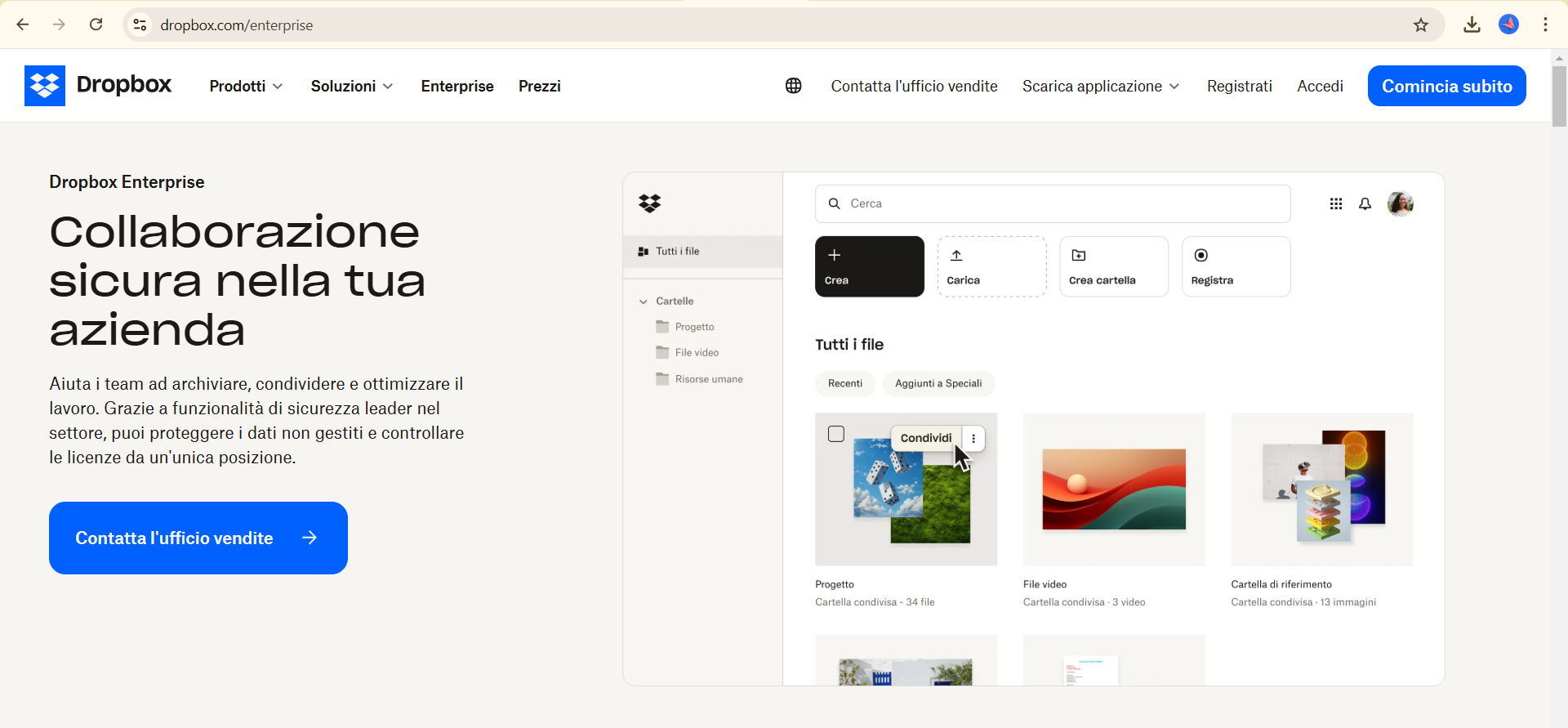This screenshot has height=728, width=1568.
Task: Go back with browser back arrow
Action: pyautogui.click(x=23, y=25)
